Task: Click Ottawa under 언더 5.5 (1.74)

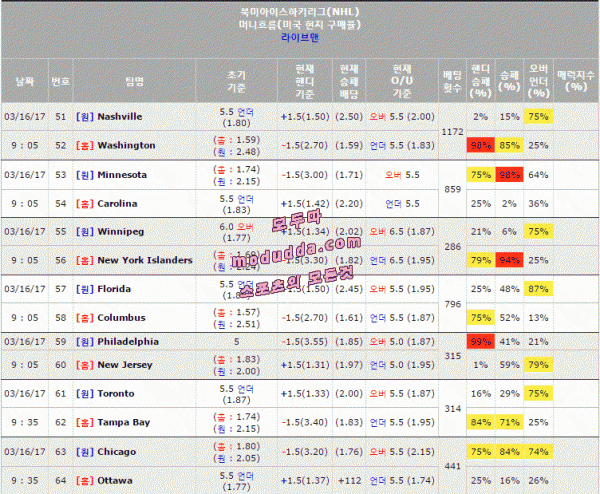Action: 402,481
